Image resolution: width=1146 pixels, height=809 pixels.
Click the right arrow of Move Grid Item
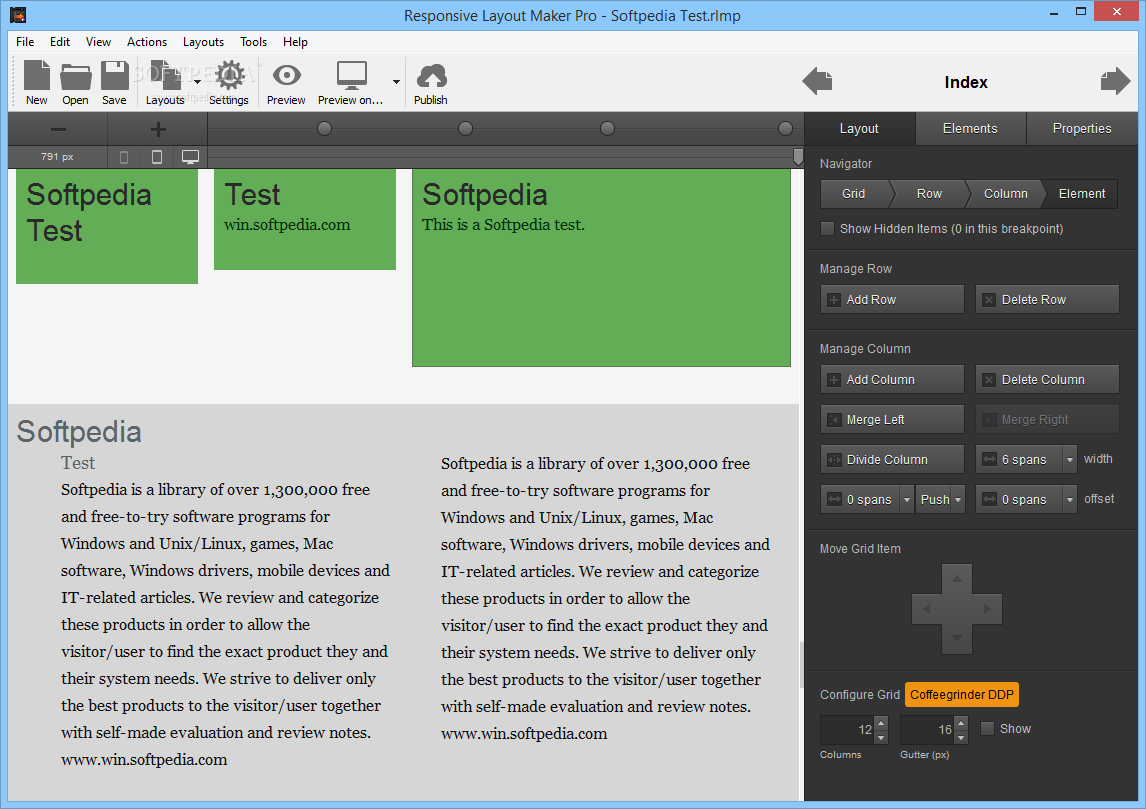point(987,609)
